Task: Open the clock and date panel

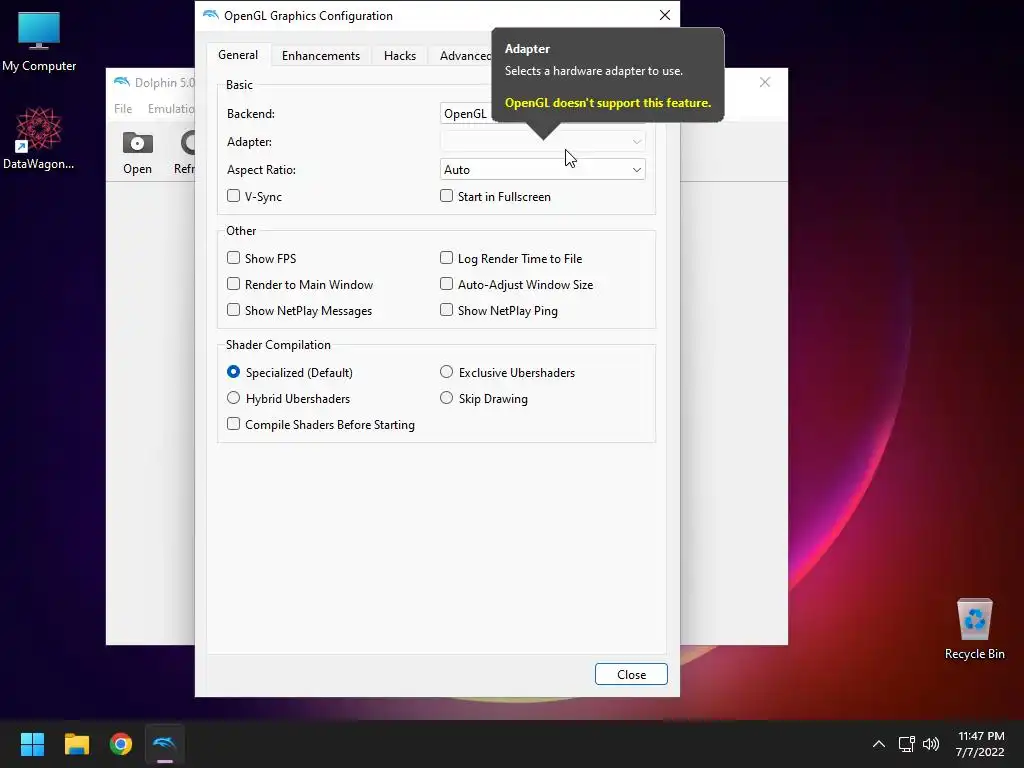Action: 980,744
